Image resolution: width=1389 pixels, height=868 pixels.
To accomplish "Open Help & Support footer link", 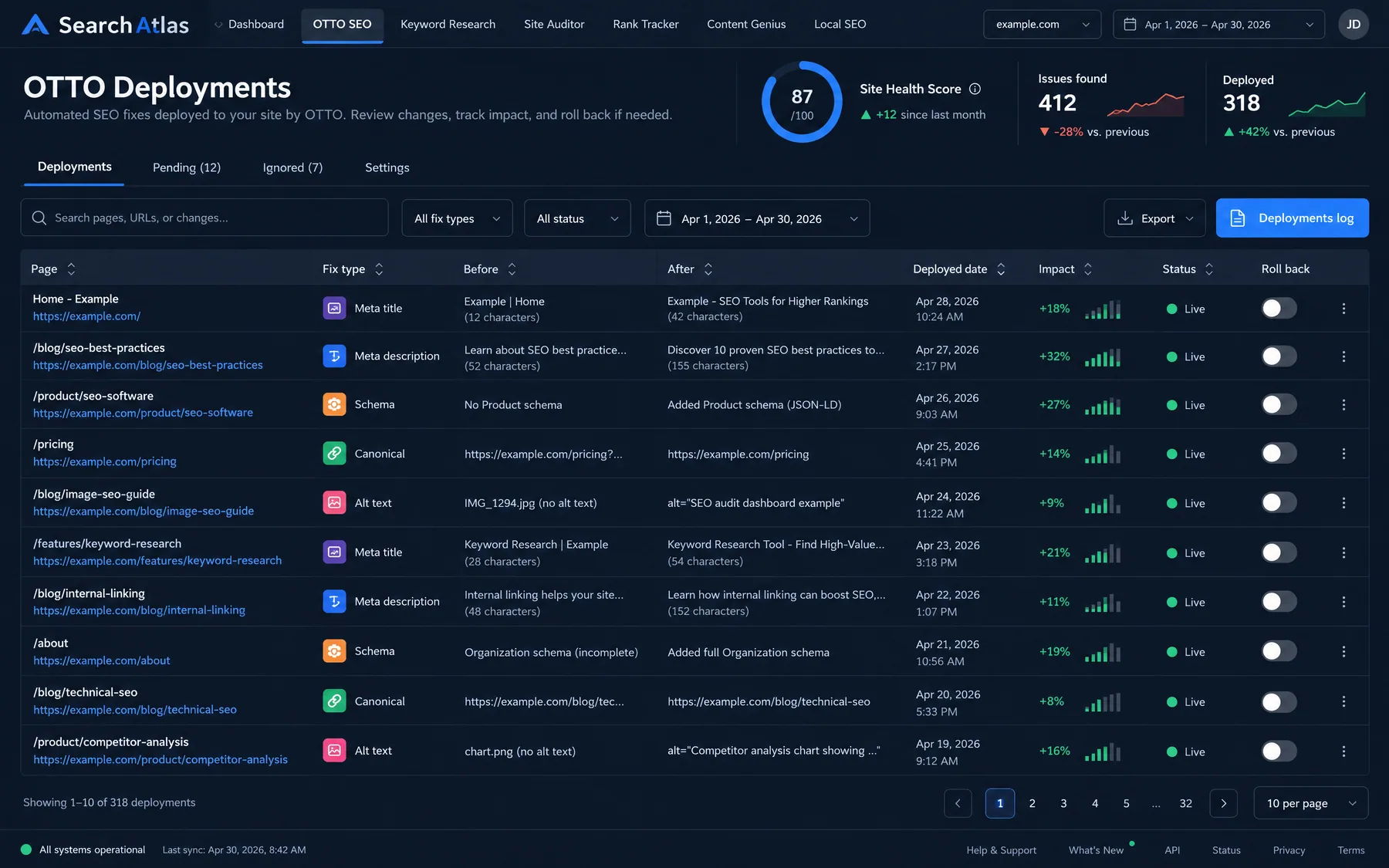I will point(1002,849).
